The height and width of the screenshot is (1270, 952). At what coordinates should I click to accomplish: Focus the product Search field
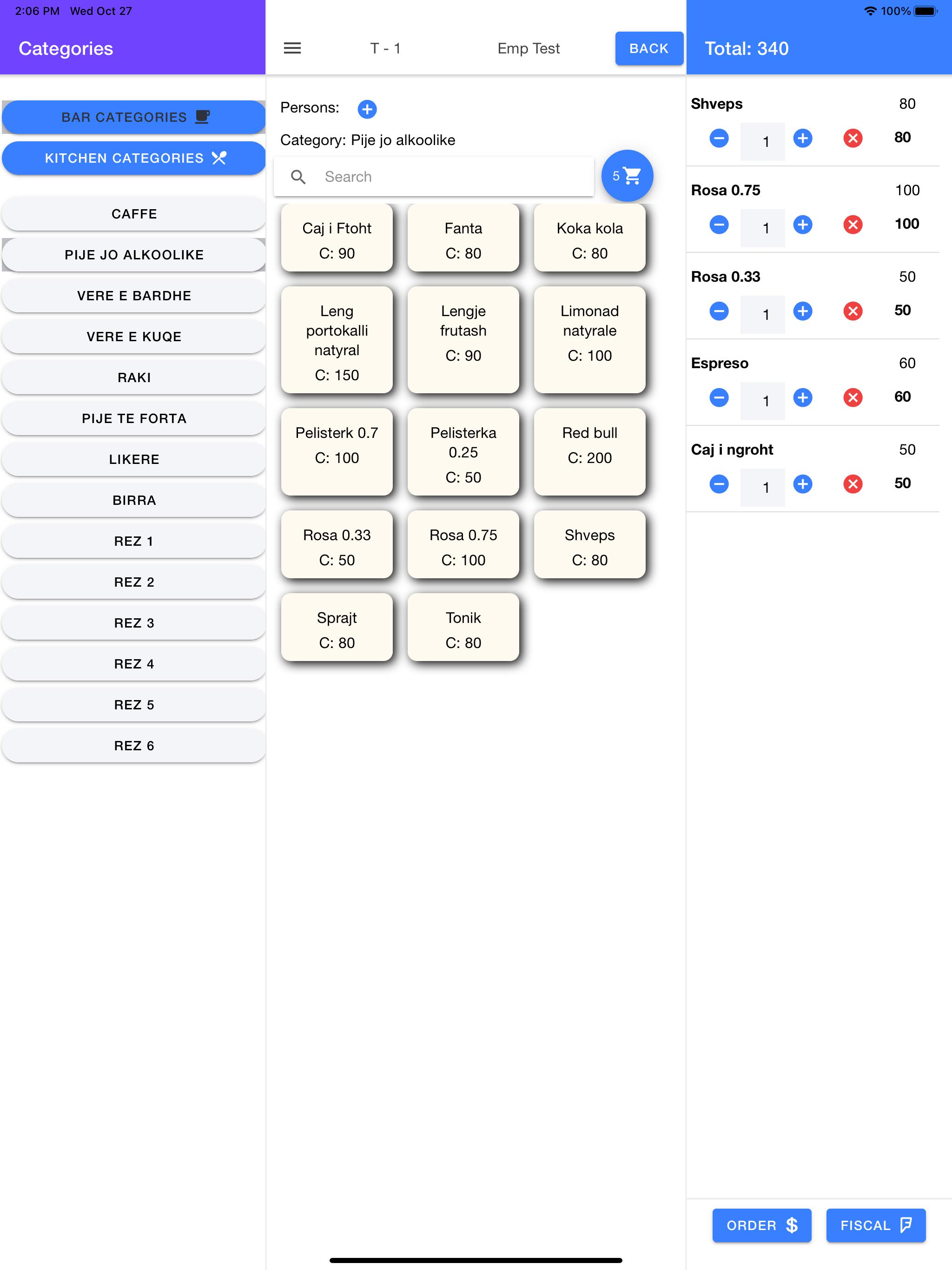coord(434,177)
